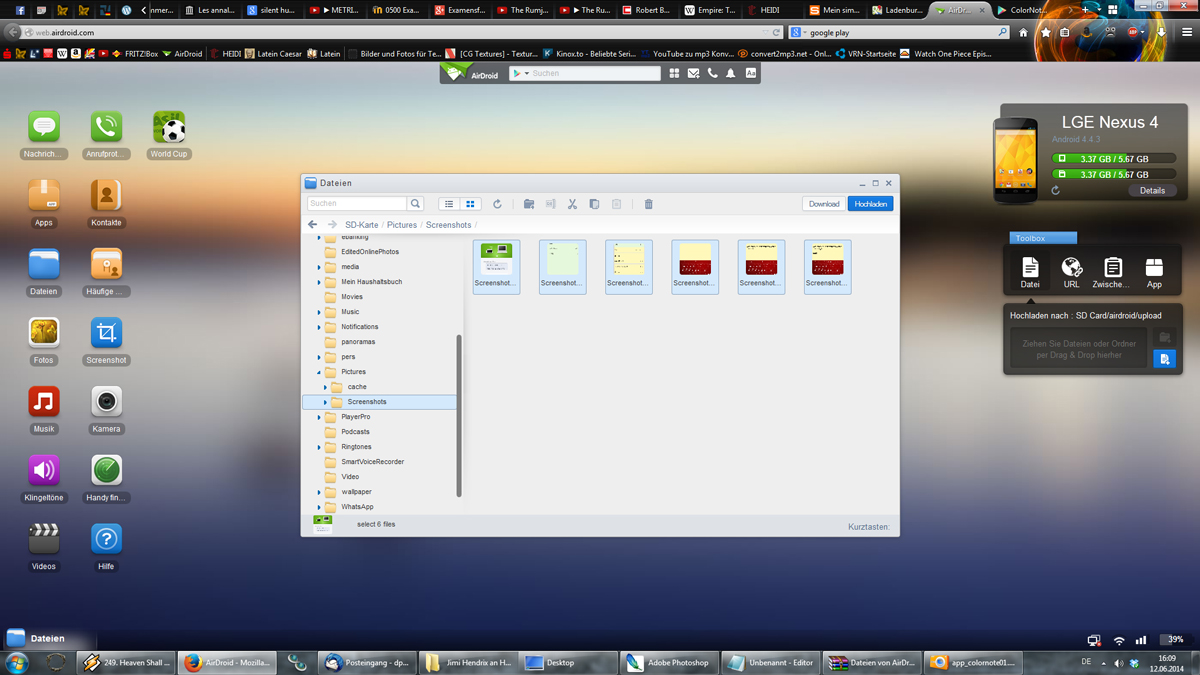Open the World Cup soccer icon
This screenshot has width=1200, height=675.
(169, 127)
